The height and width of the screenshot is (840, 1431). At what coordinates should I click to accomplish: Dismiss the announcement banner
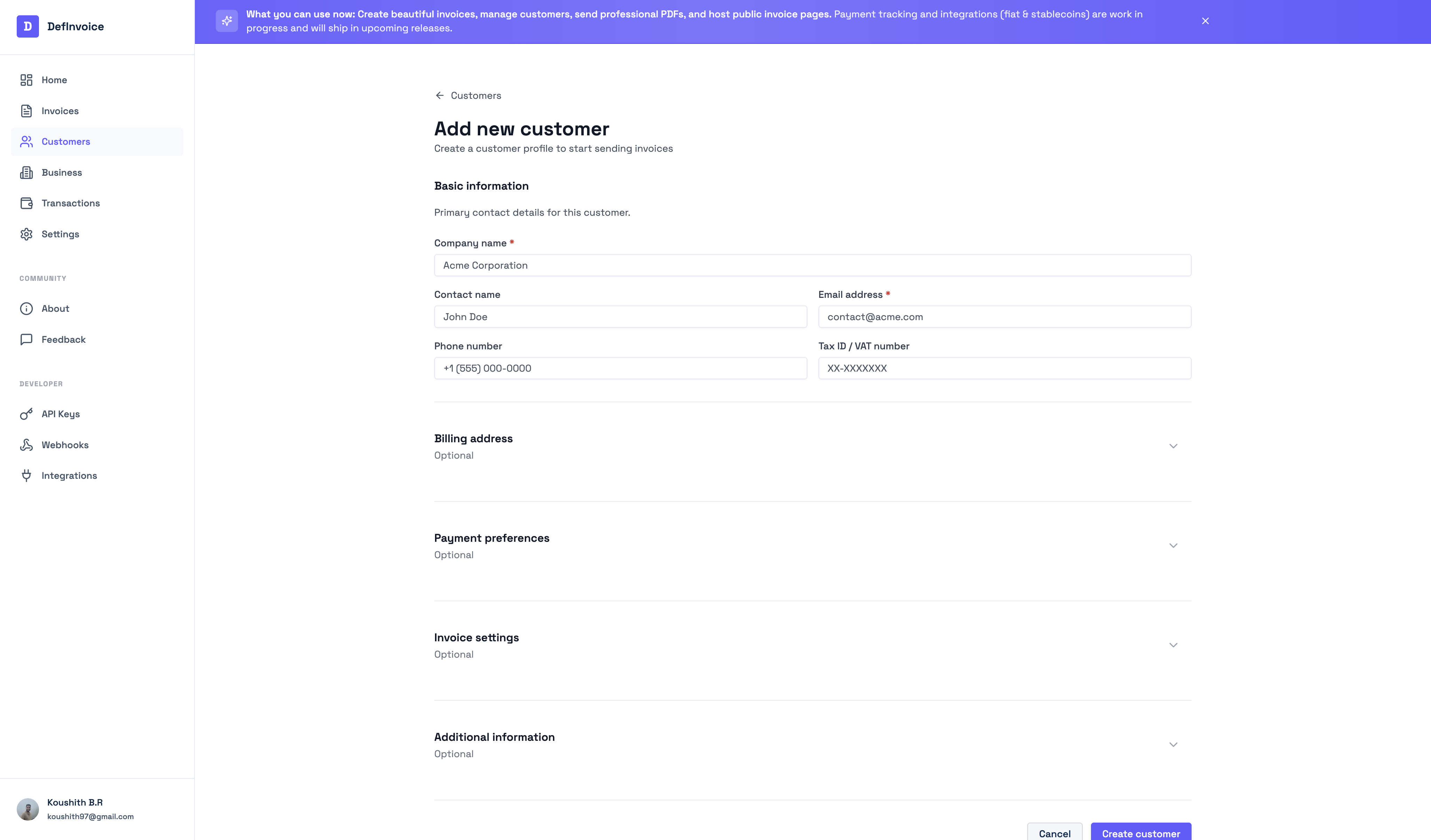click(x=1205, y=21)
